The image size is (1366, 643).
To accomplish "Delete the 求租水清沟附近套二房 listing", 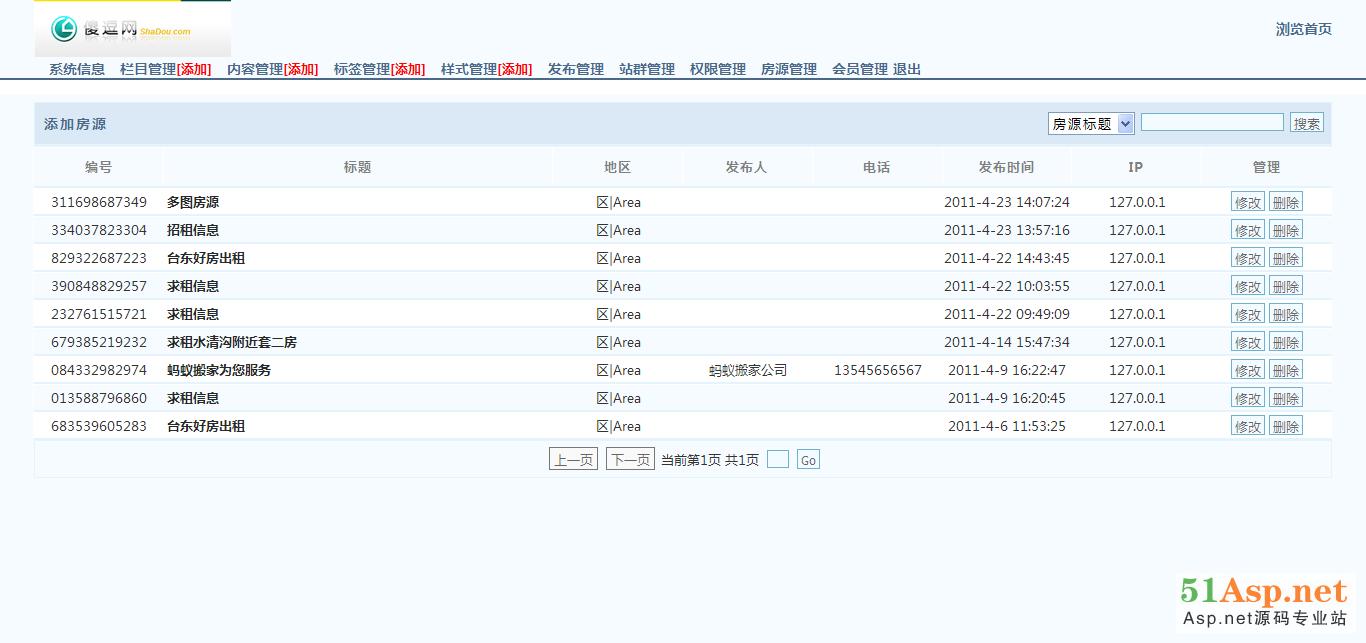I will pos(1285,342).
